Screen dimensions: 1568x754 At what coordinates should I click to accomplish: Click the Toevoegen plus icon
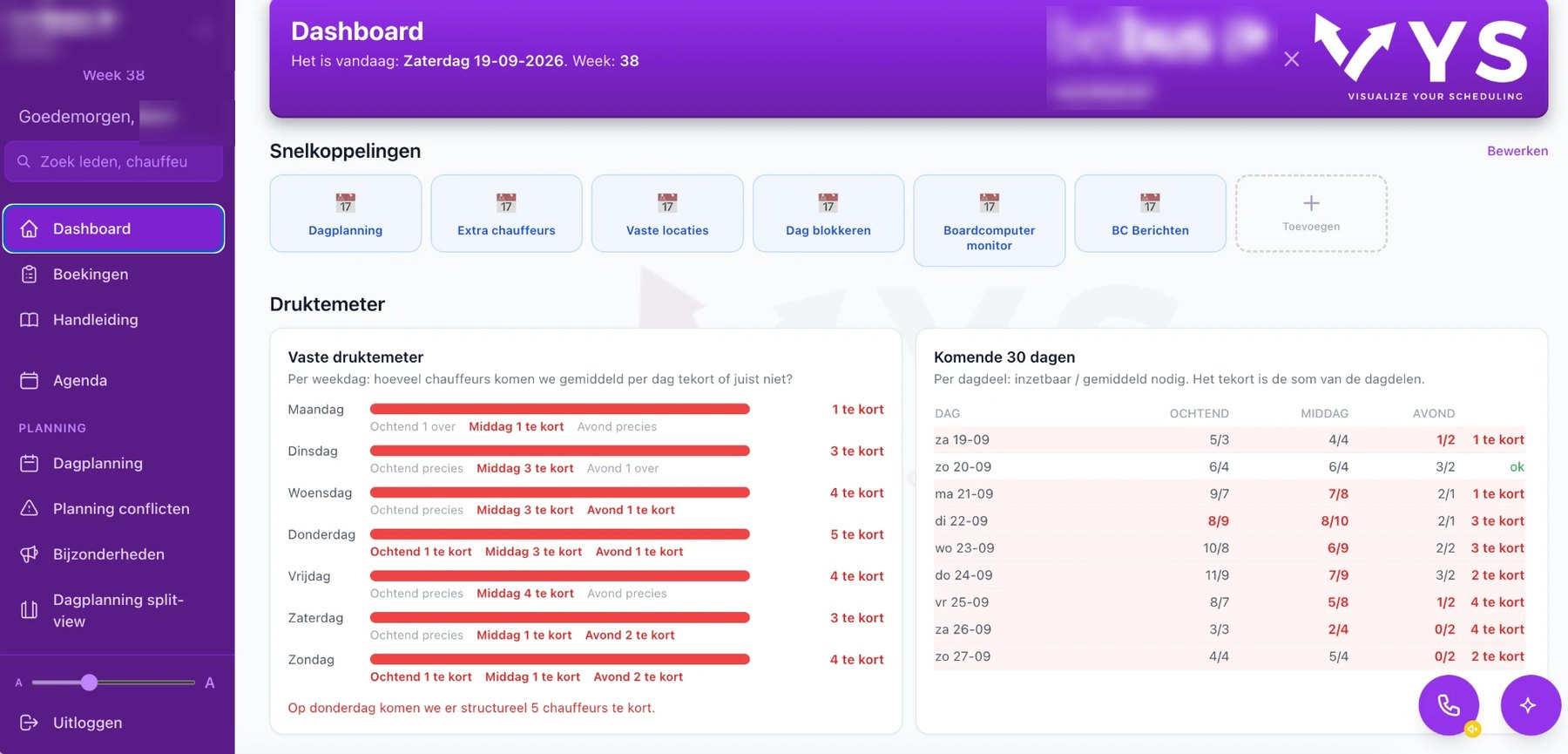tap(1311, 203)
